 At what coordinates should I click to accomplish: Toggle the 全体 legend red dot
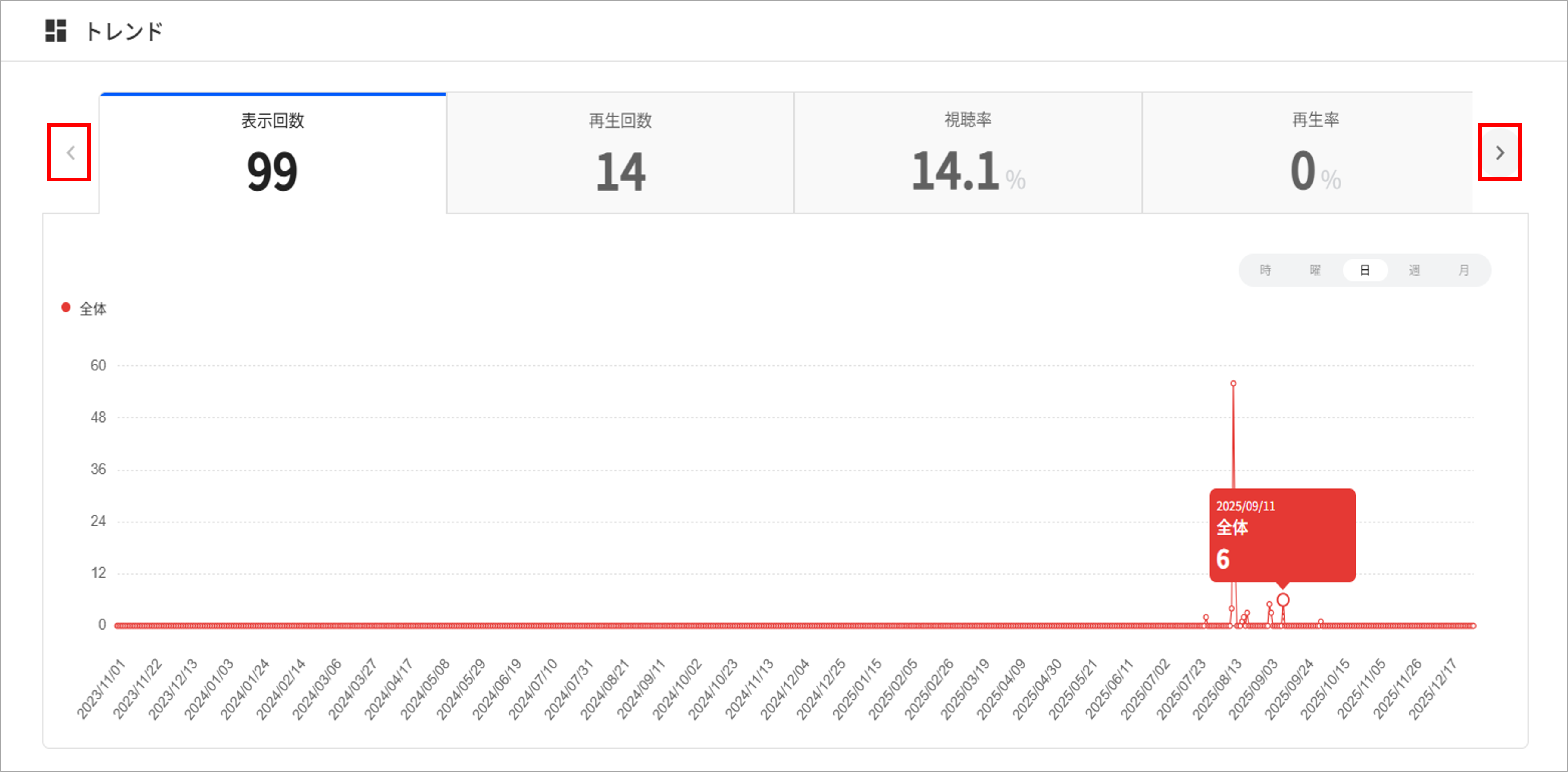66,308
